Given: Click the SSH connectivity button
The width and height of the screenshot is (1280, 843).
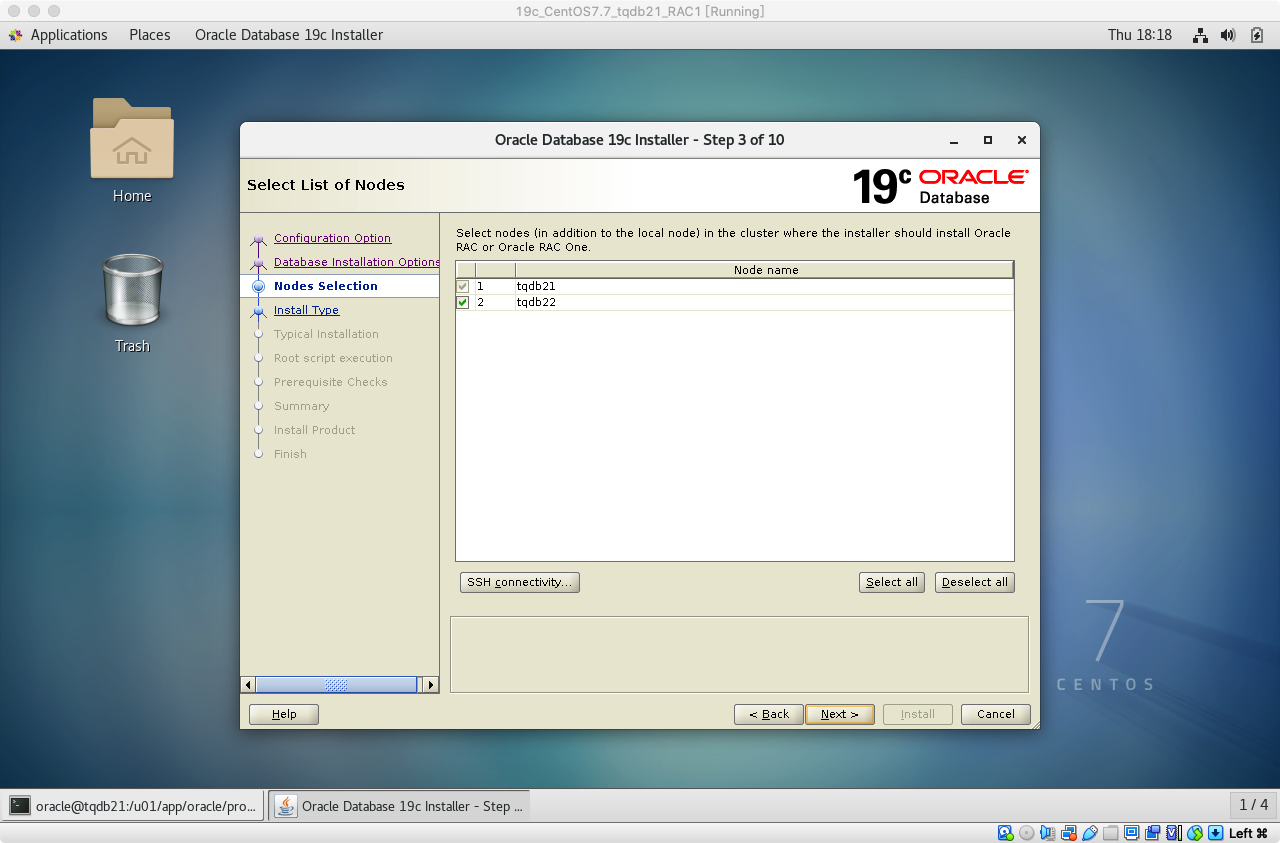Looking at the screenshot, I should click(x=520, y=582).
